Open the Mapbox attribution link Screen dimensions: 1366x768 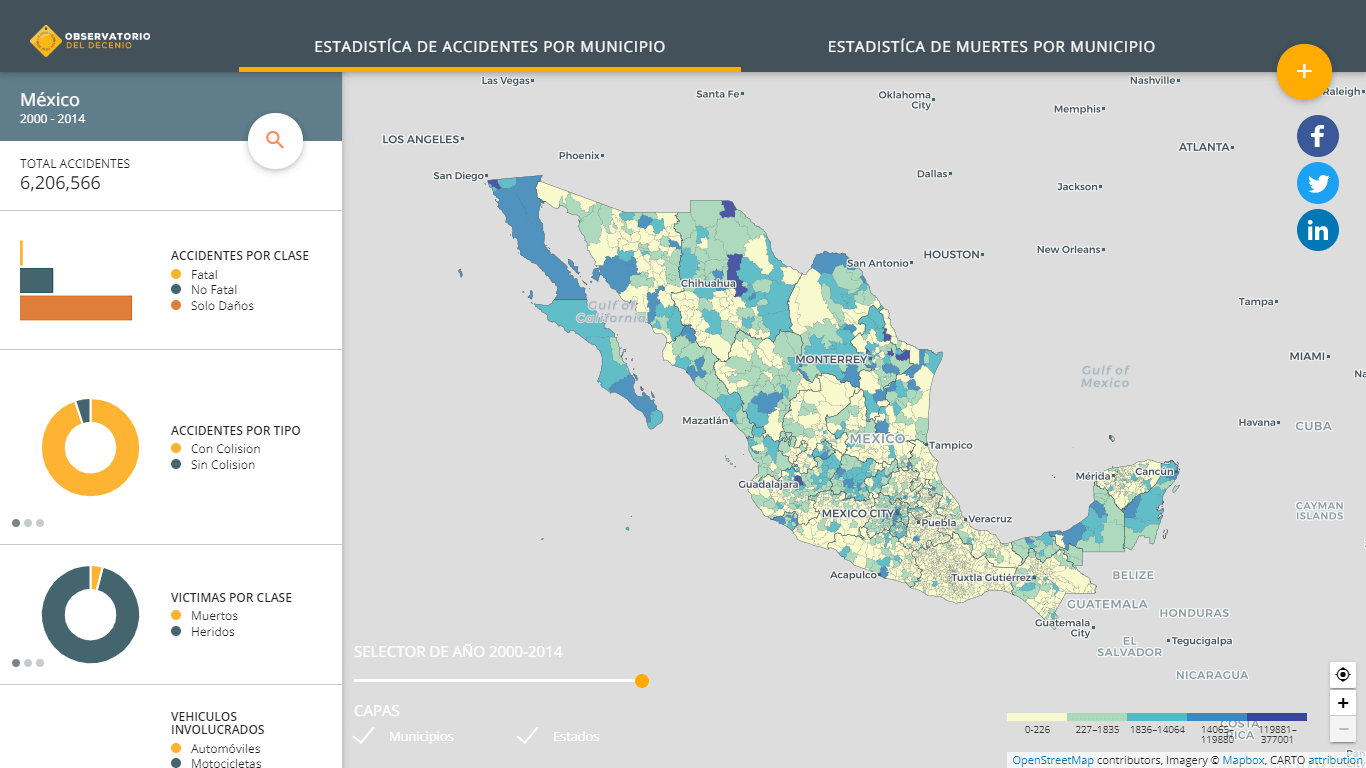(x=1243, y=760)
